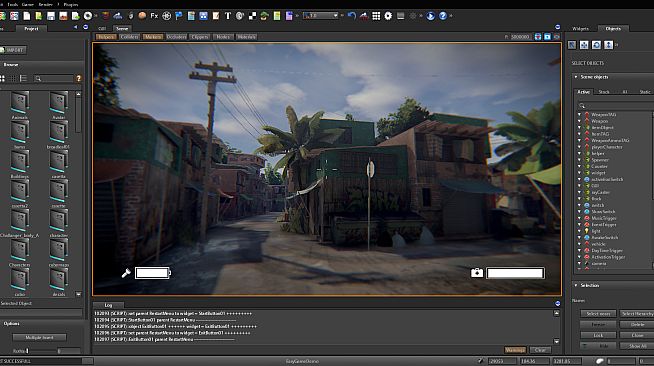The width and height of the screenshot is (654, 366).
Task: Click the Log scroll down arrow
Action: [557, 341]
